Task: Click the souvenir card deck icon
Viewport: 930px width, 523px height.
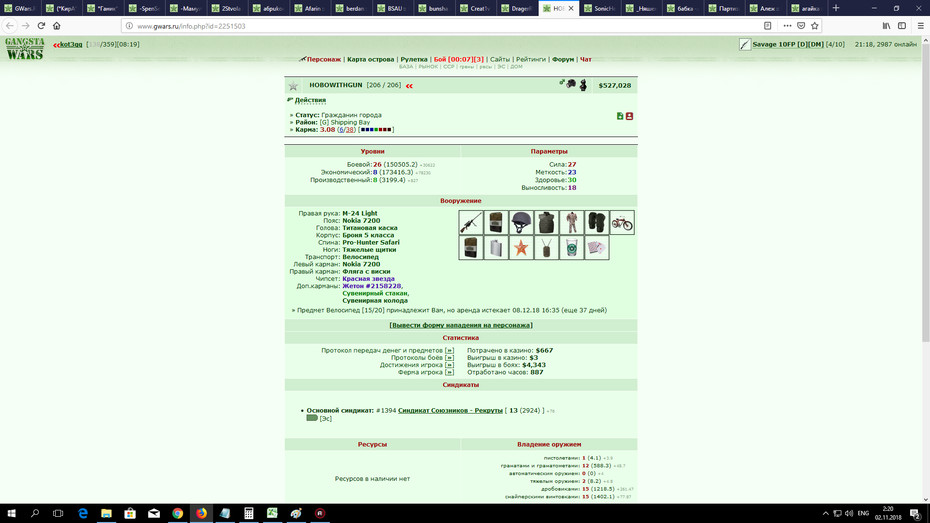Action: pos(597,248)
